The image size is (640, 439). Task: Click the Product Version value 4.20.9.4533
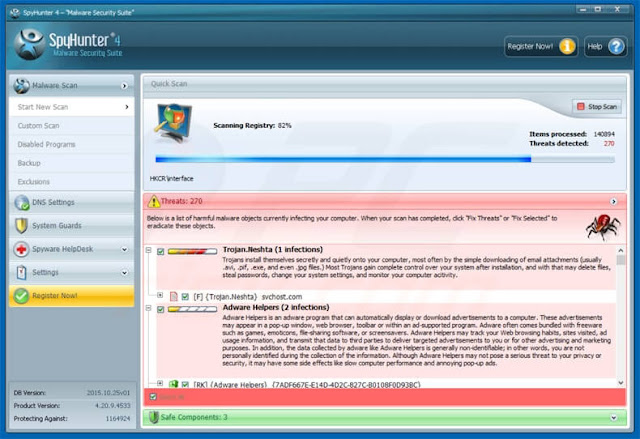coord(113,406)
